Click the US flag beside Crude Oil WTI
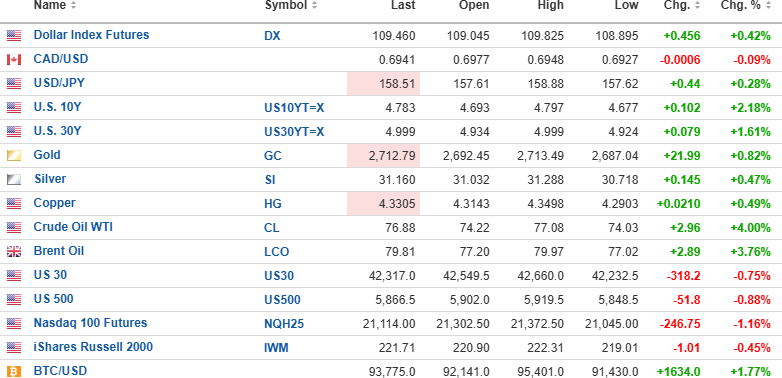Viewport: 782px width, 378px height. point(14,227)
